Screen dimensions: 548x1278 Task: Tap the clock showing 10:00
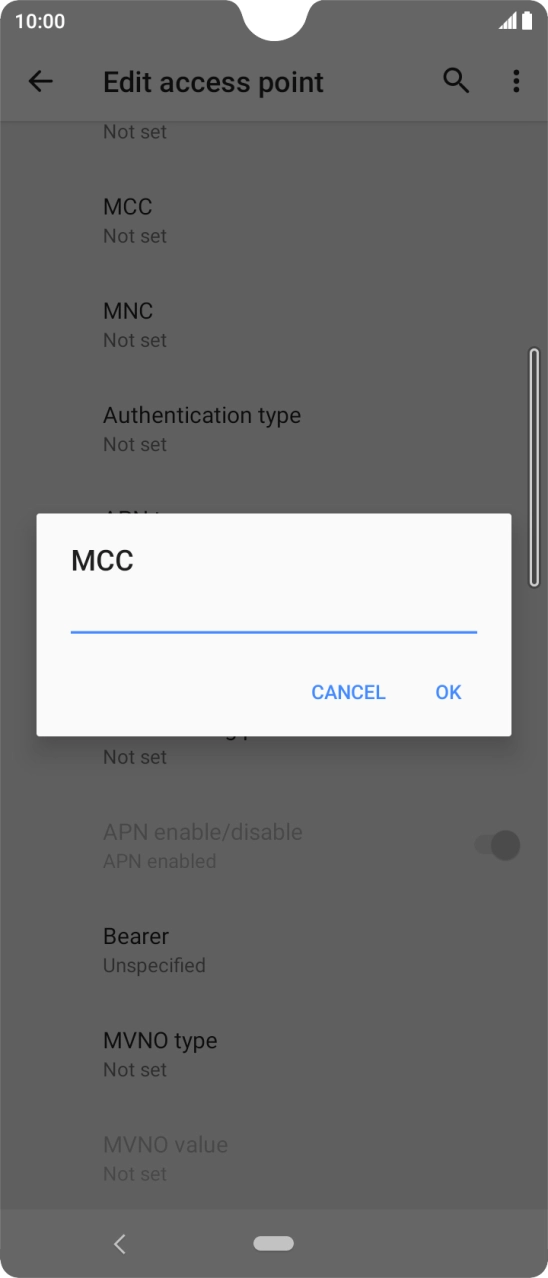tap(40, 21)
